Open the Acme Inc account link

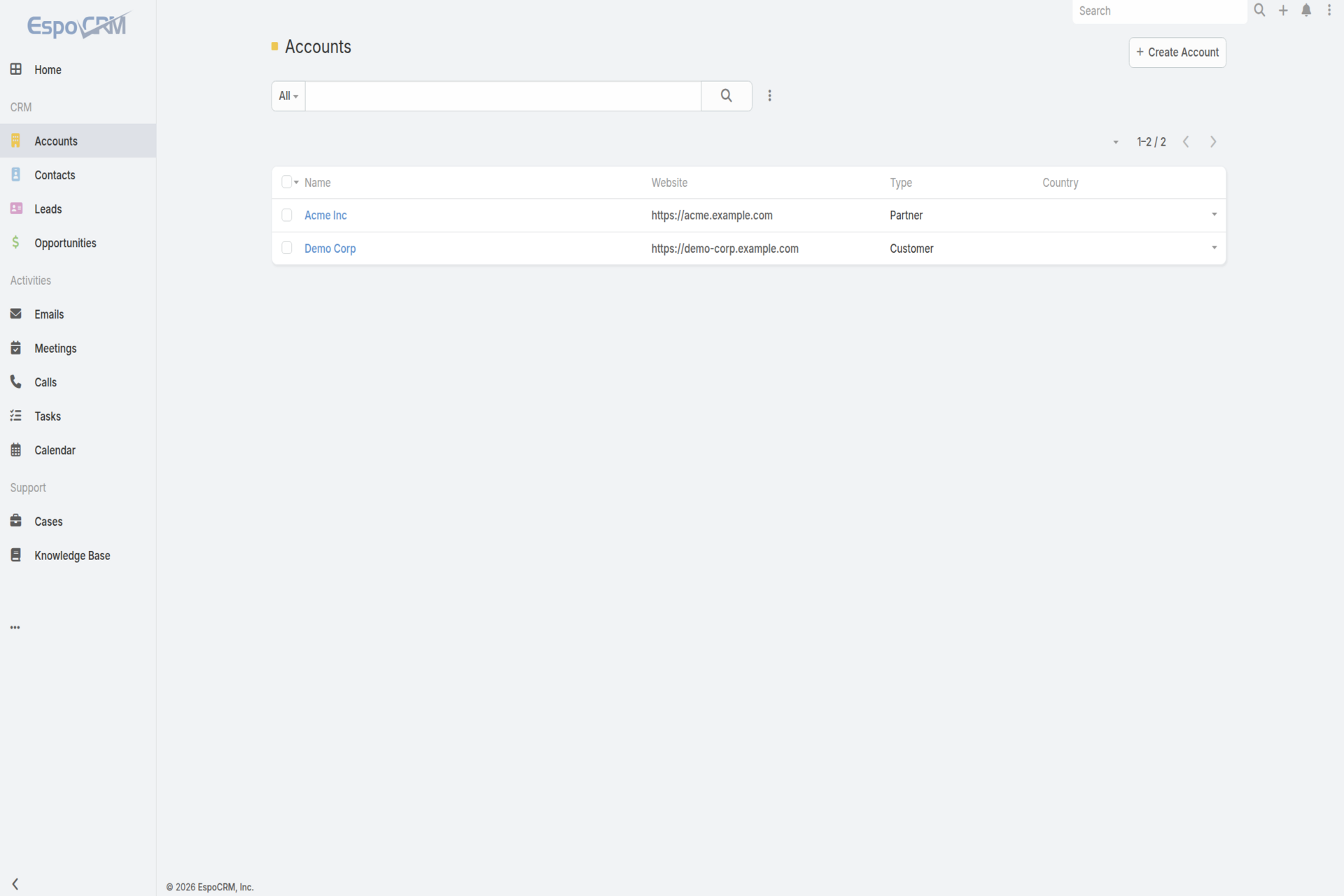click(325, 215)
